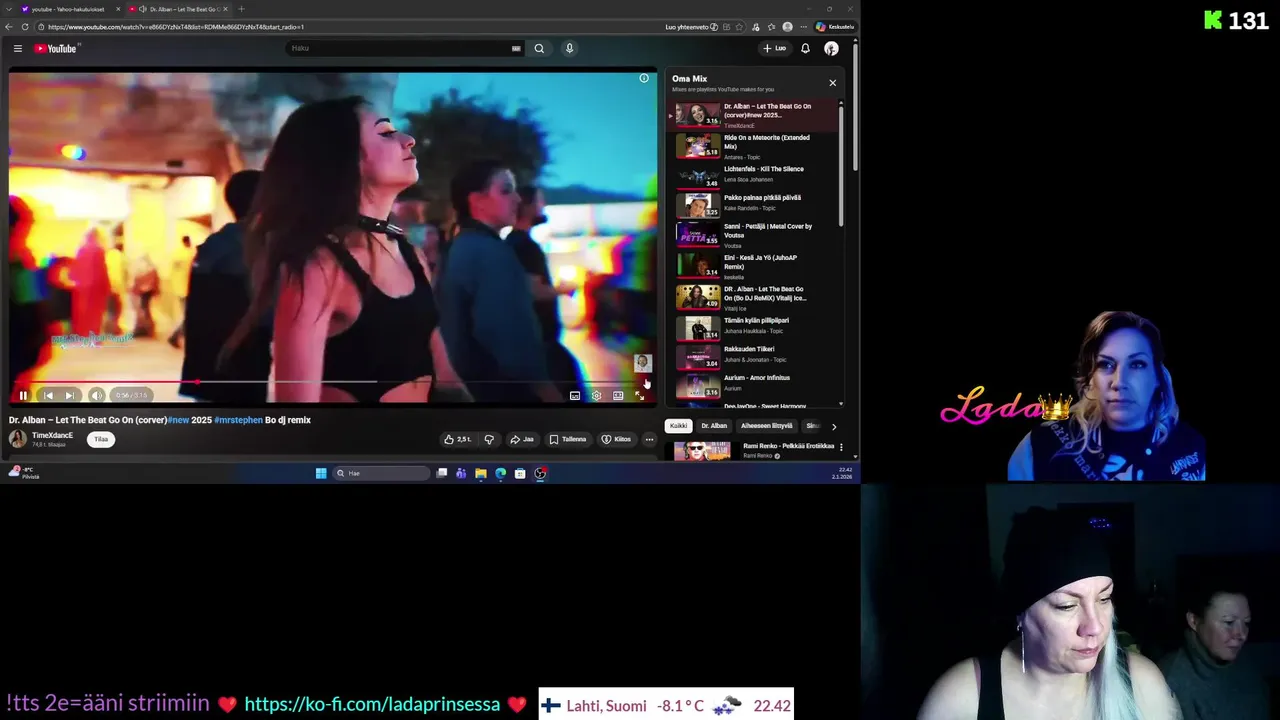Save video with Tallenna button
This screenshot has width=1280, height=720.
pyautogui.click(x=567, y=439)
